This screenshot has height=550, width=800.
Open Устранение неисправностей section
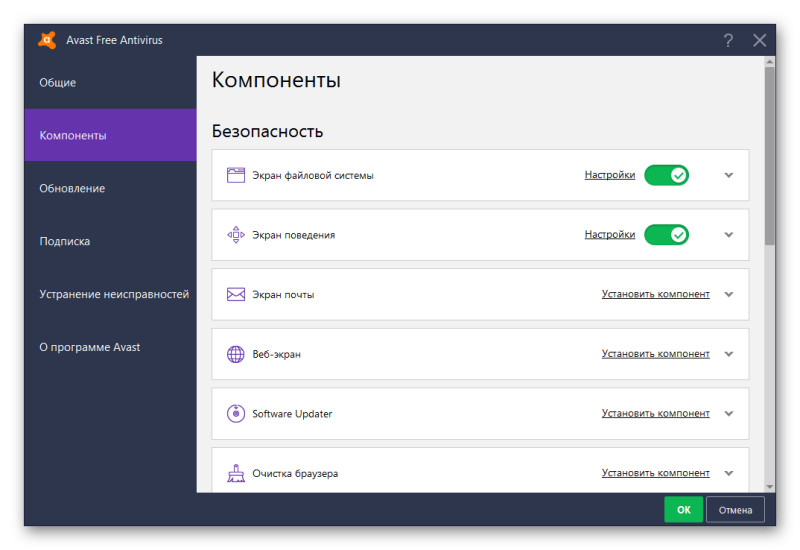(x=110, y=294)
